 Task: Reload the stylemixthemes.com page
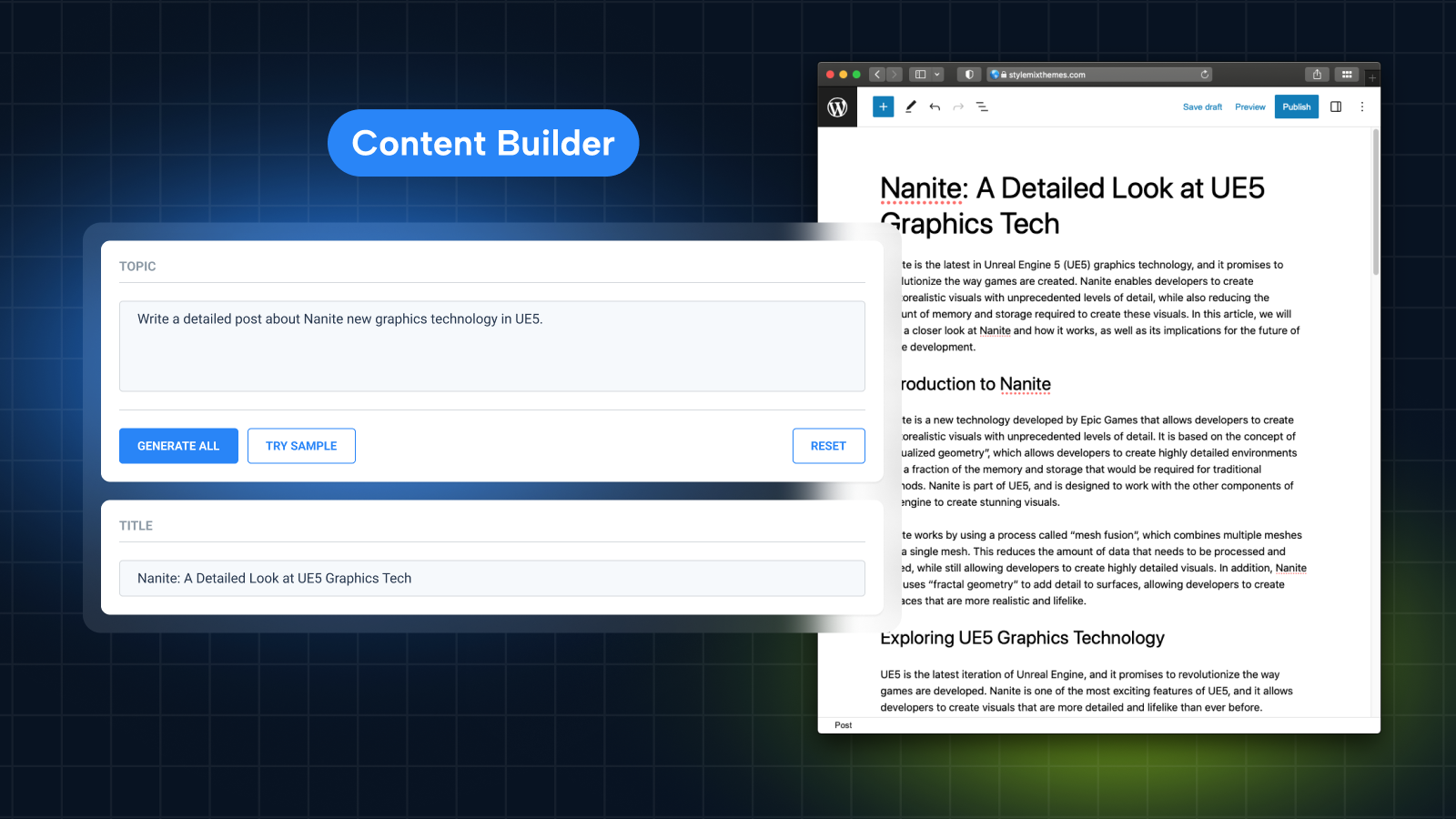pyautogui.click(x=1205, y=75)
